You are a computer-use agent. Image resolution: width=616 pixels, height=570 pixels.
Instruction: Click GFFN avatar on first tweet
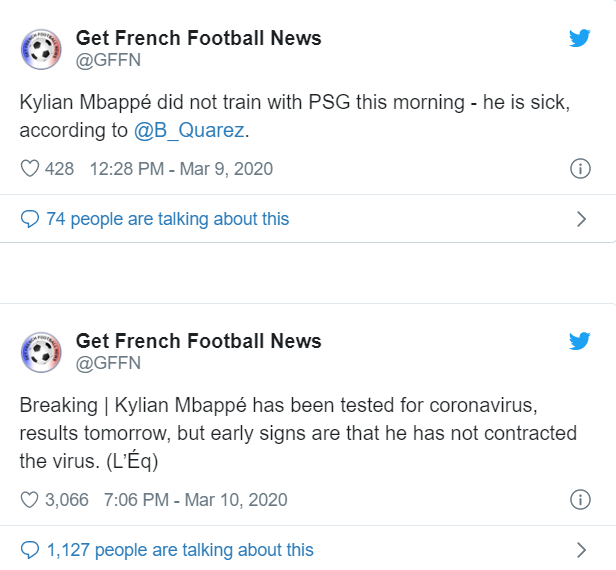click(42, 49)
